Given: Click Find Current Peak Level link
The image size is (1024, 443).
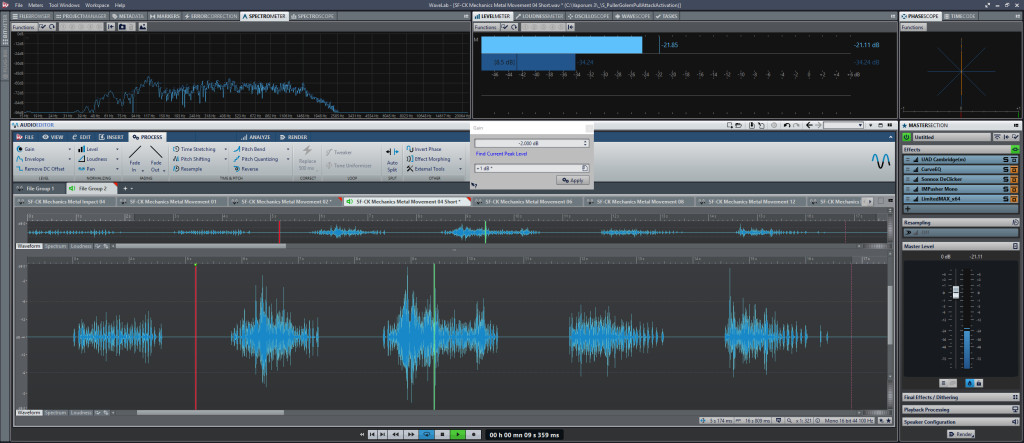Looking at the screenshot, I should [x=502, y=154].
